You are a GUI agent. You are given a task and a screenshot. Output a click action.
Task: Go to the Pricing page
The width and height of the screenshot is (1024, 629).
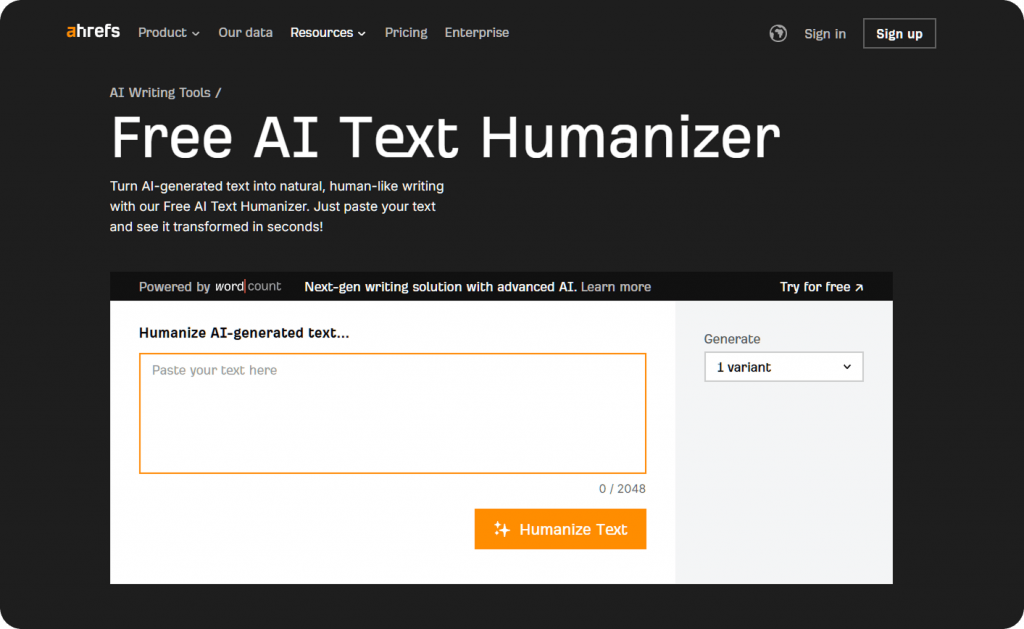coord(406,33)
